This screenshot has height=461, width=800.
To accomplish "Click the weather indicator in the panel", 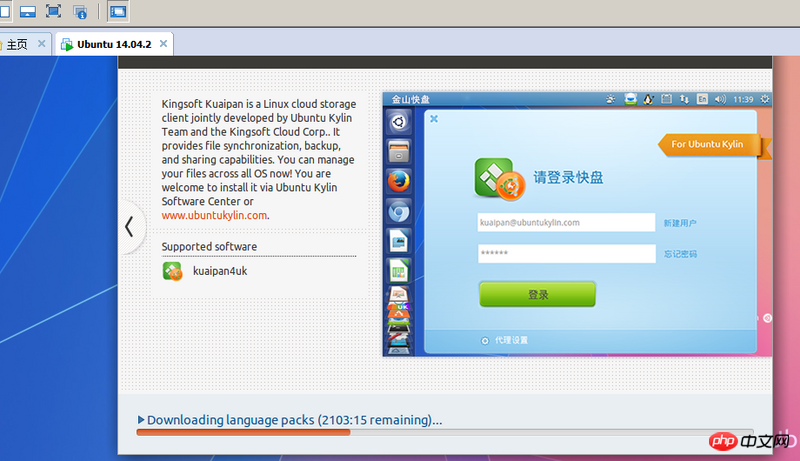I will [610, 99].
